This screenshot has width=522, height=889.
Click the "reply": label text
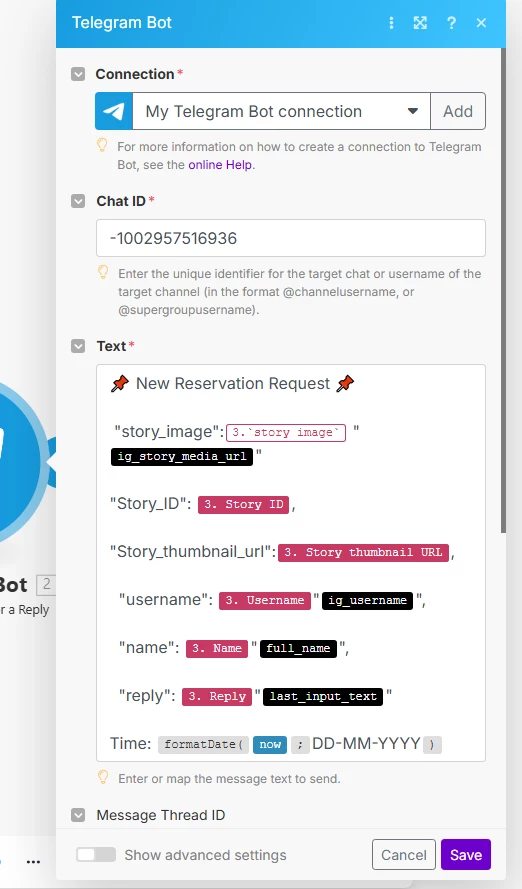(x=147, y=696)
